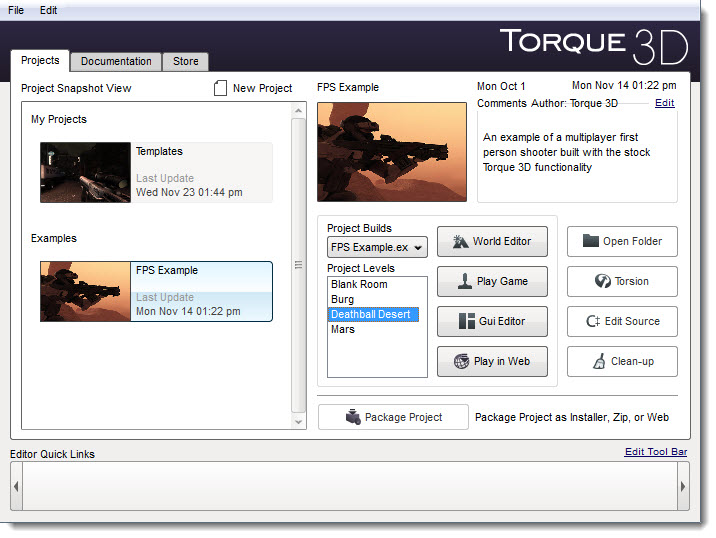Screen dimensions: 716x538
Task: Click the Mon Nov 14 01:22 pm date in list
Action: [188, 311]
